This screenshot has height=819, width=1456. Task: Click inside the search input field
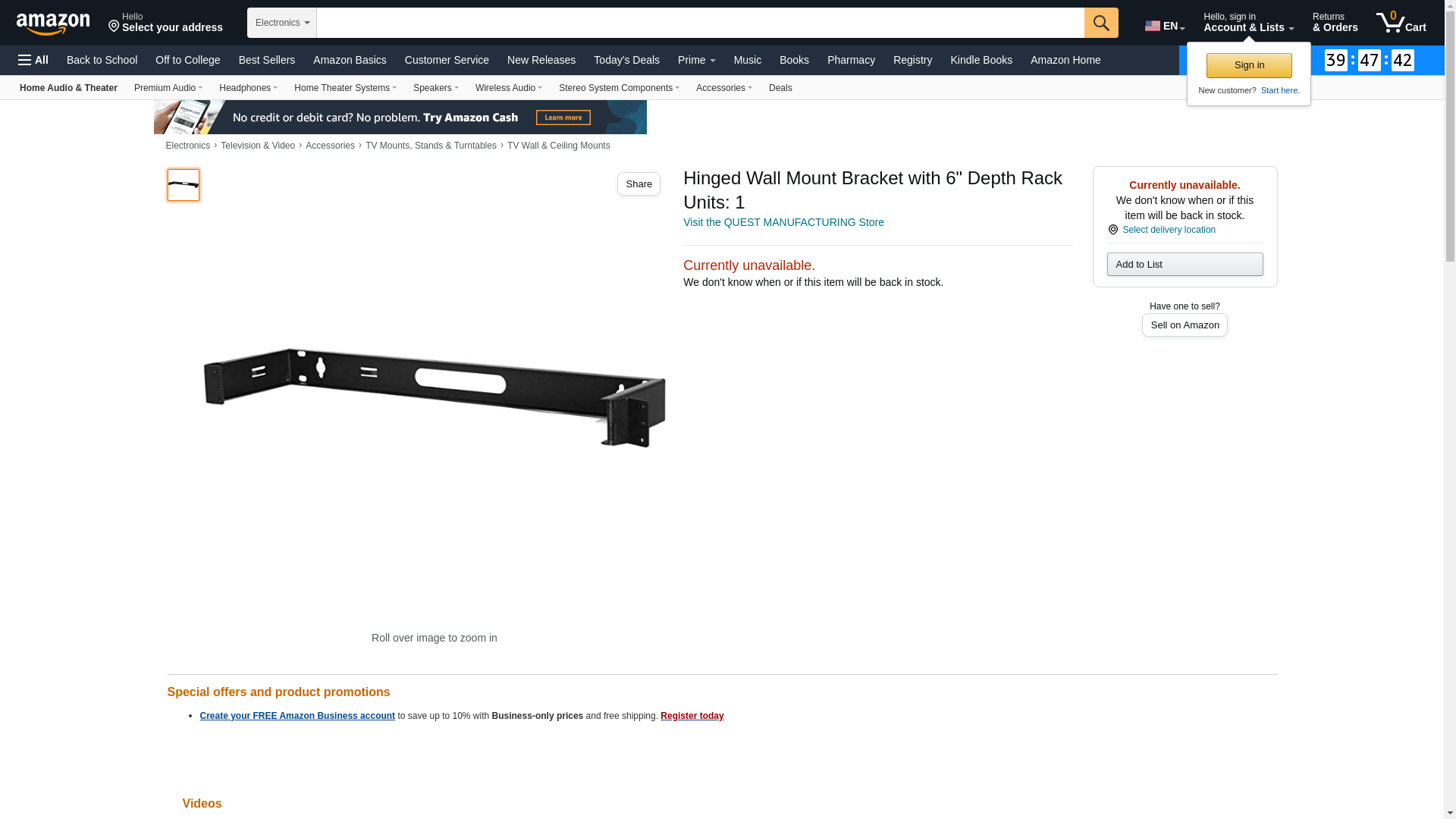[700, 23]
